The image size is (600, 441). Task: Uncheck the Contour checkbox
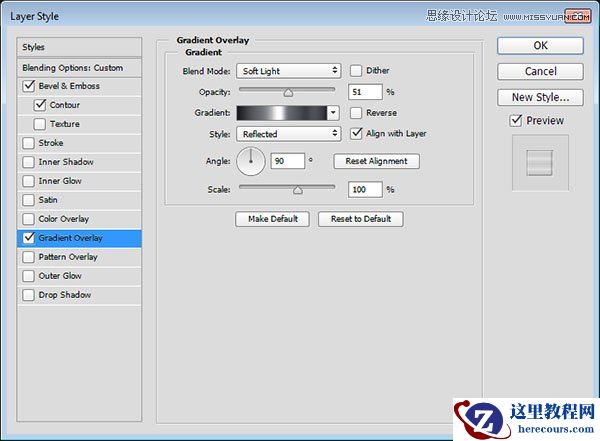point(40,105)
